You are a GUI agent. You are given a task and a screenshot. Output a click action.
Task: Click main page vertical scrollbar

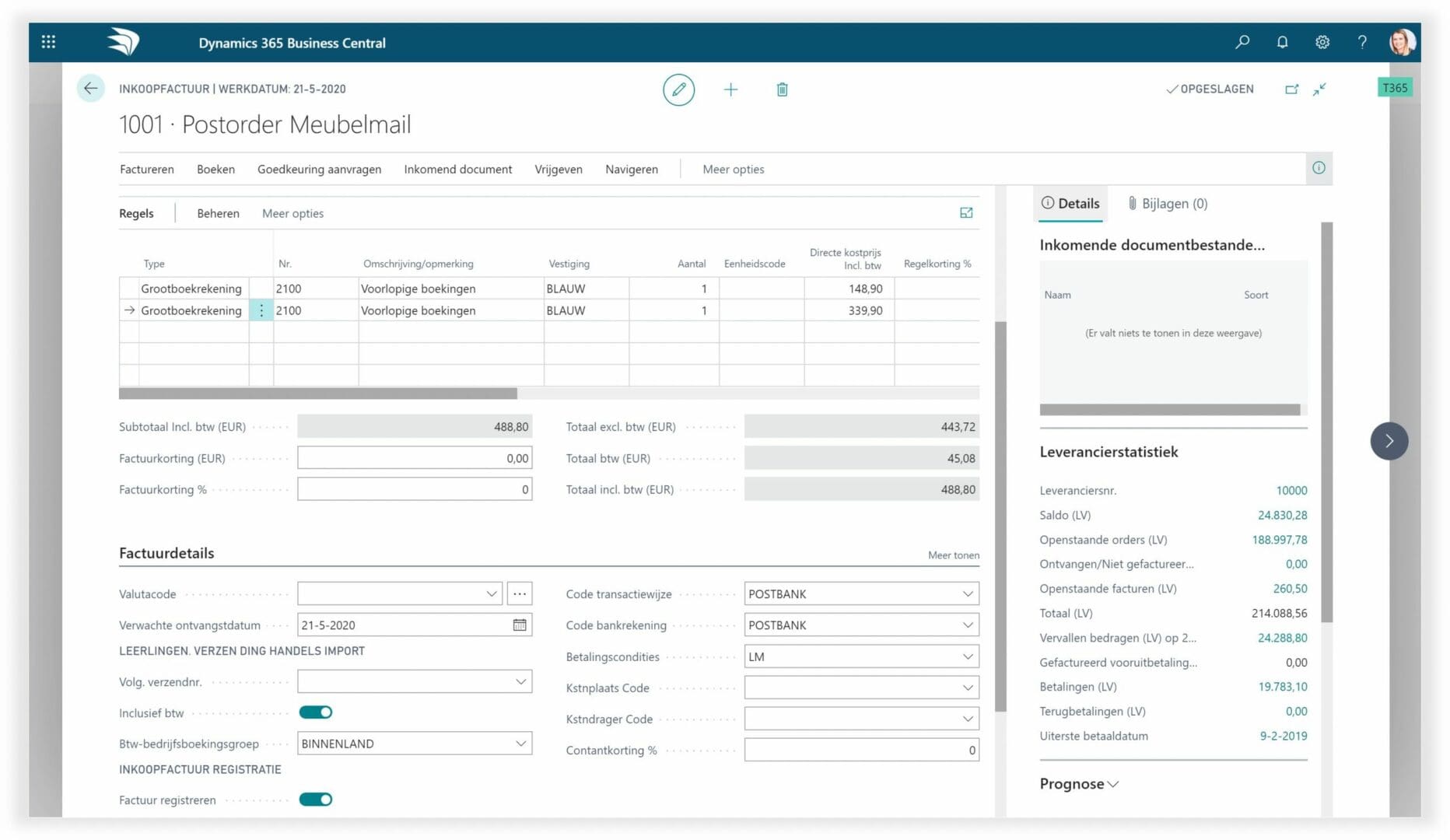click(1000, 516)
